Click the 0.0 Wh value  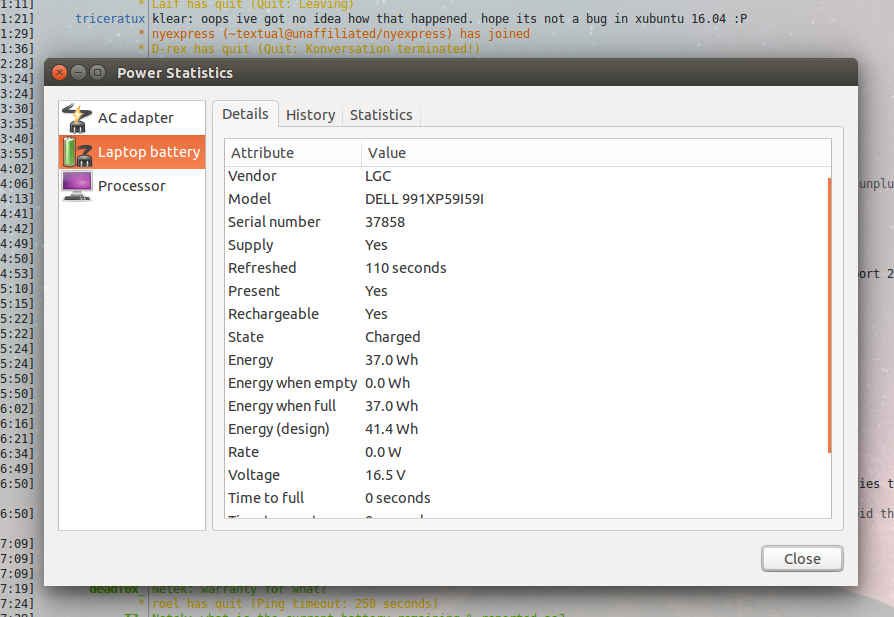tap(387, 383)
